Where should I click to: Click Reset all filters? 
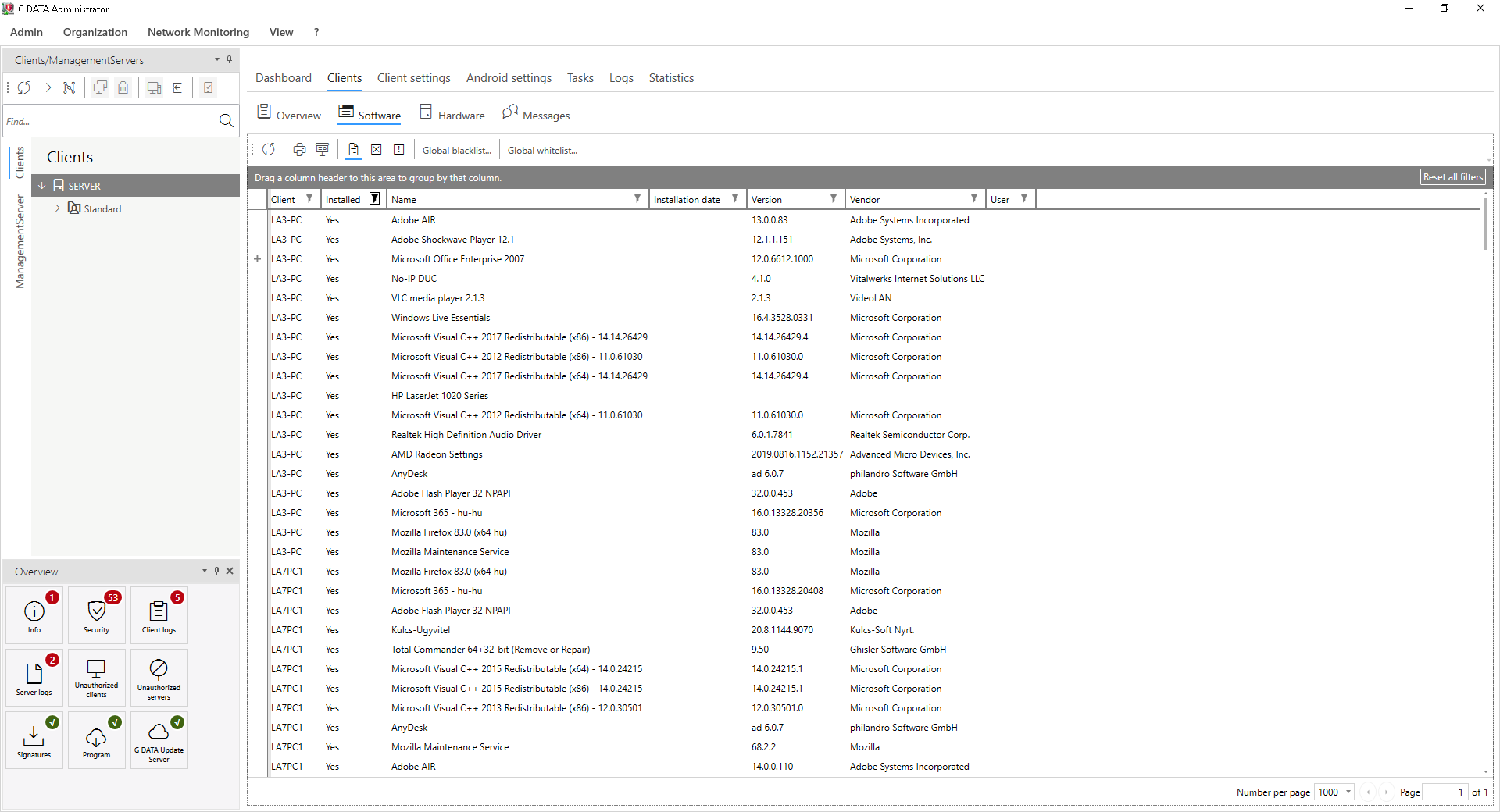(x=1452, y=177)
